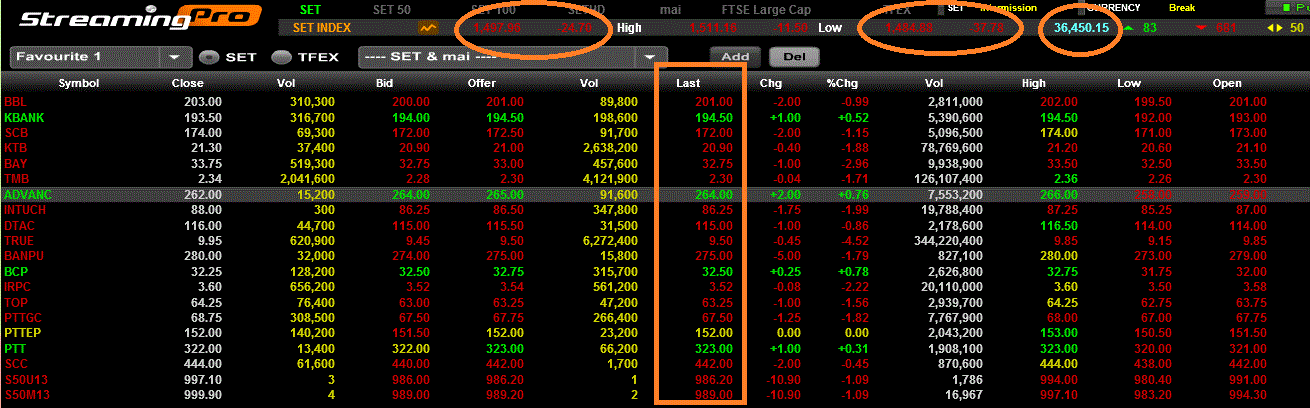Select the BANPU symbol
1310x408 pixels.
pyautogui.click(x=24, y=256)
